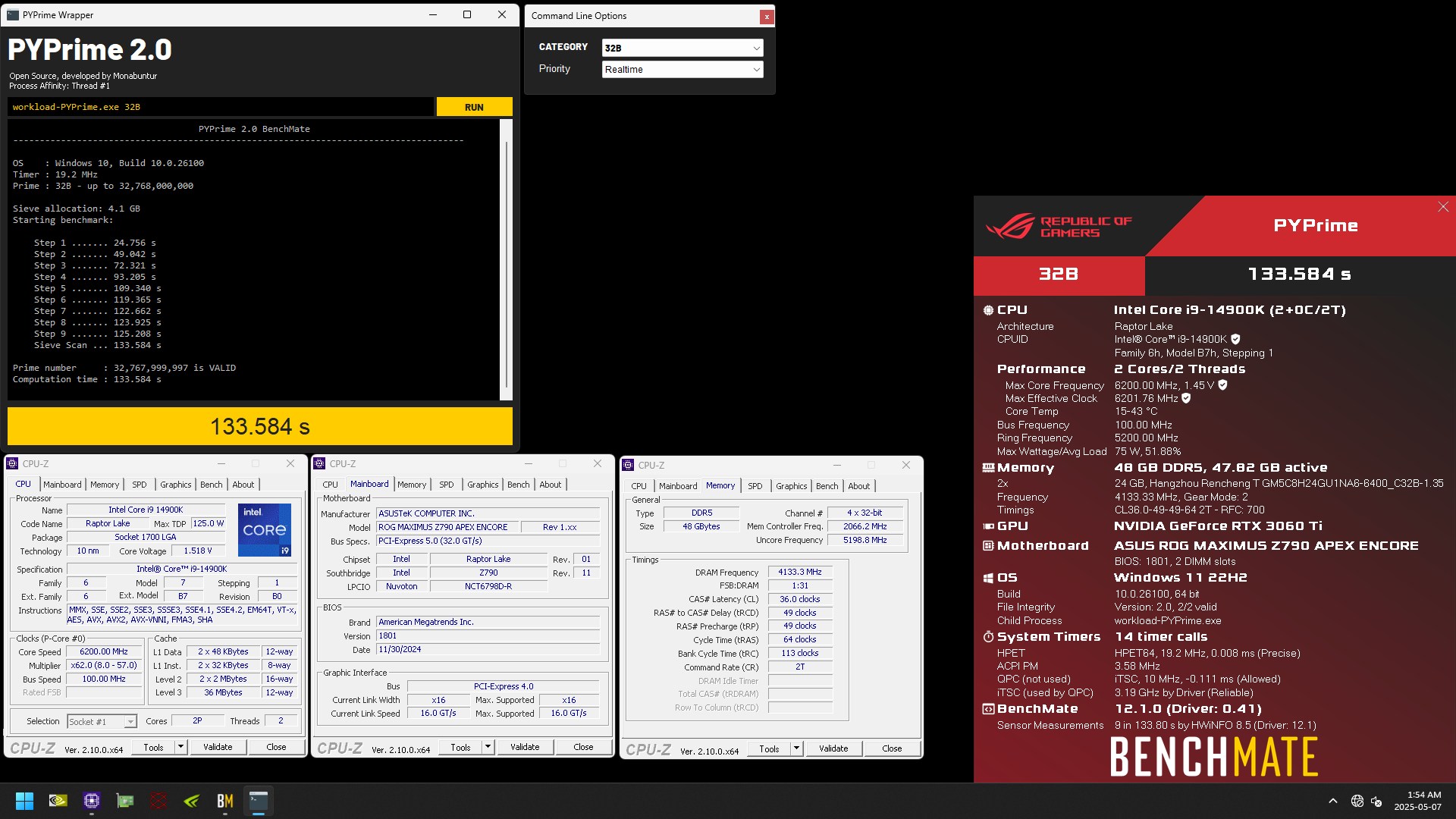The image size is (1456, 819).
Task: Close the Command Line Options panel
Action: click(767, 16)
